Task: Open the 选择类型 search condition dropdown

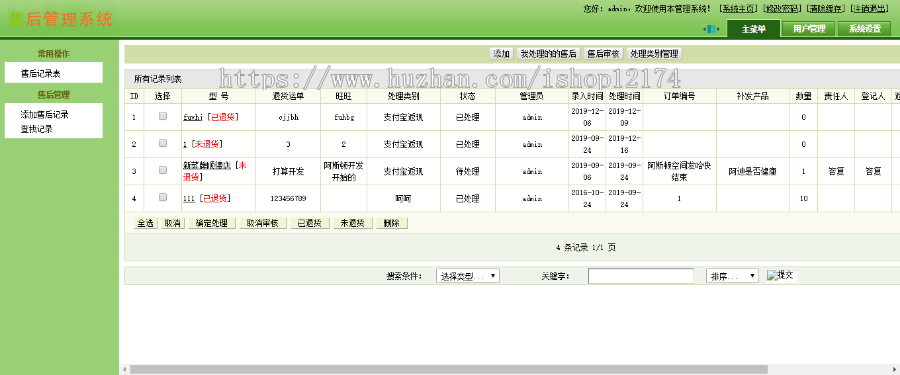Action: (468, 276)
